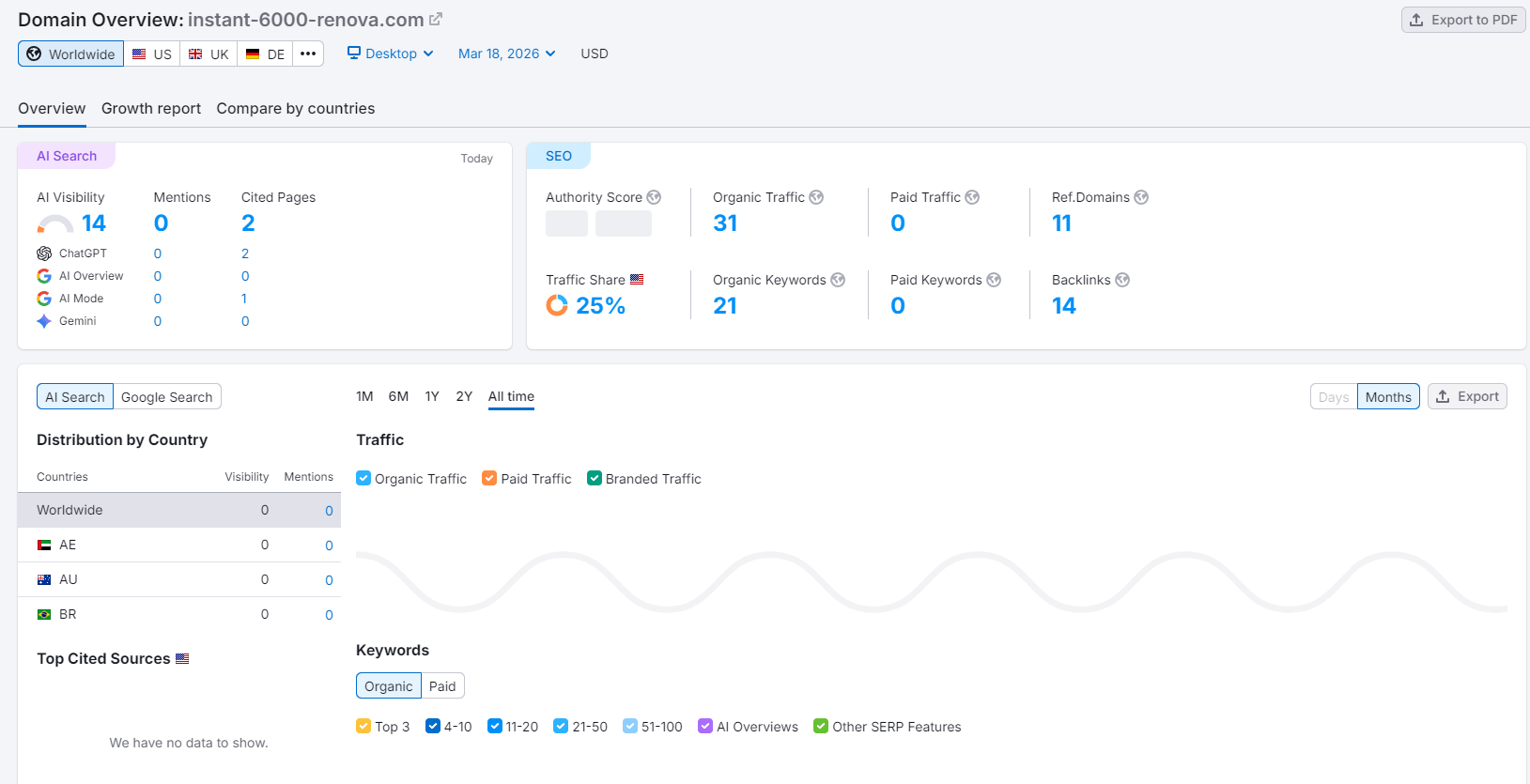This screenshot has width=1530, height=784.
Task: Click the chart Export button
Action: (x=1467, y=397)
